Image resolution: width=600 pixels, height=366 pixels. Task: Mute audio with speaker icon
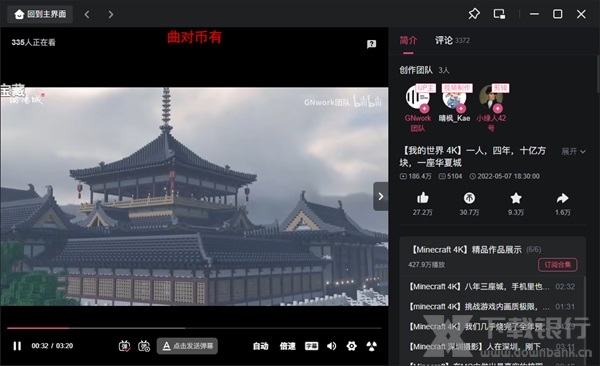(331, 346)
